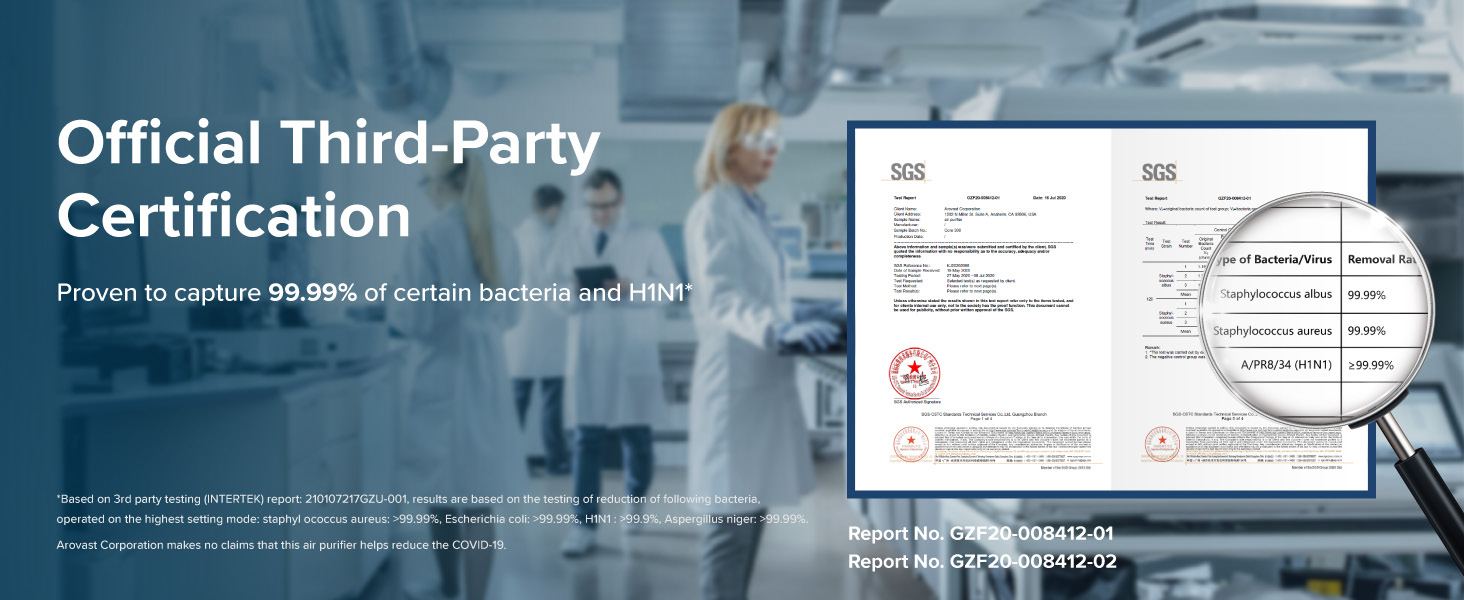
Task: Click the SGS logo on left report page
Action: pos(908,172)
